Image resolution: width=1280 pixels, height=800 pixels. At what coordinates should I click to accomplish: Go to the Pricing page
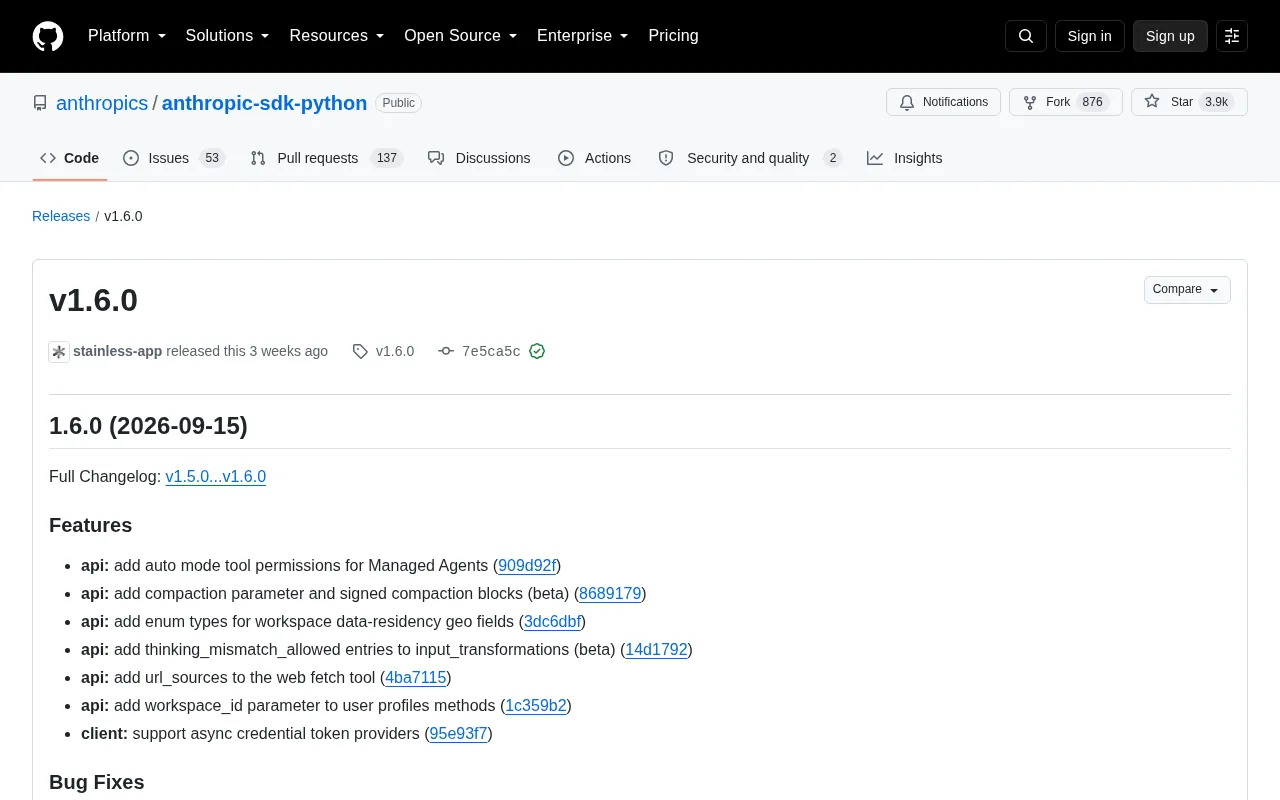673,36
